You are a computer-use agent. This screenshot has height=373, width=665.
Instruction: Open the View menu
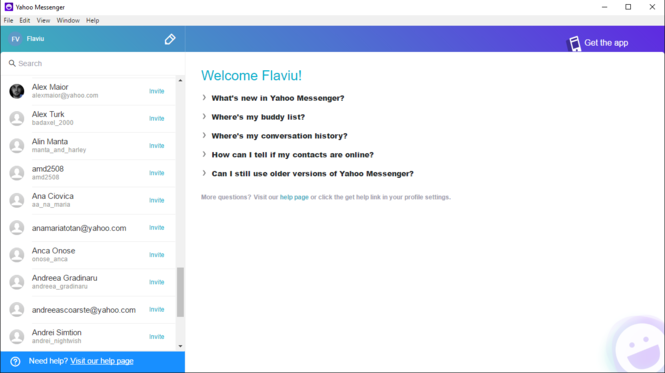[x=43, y=20]
